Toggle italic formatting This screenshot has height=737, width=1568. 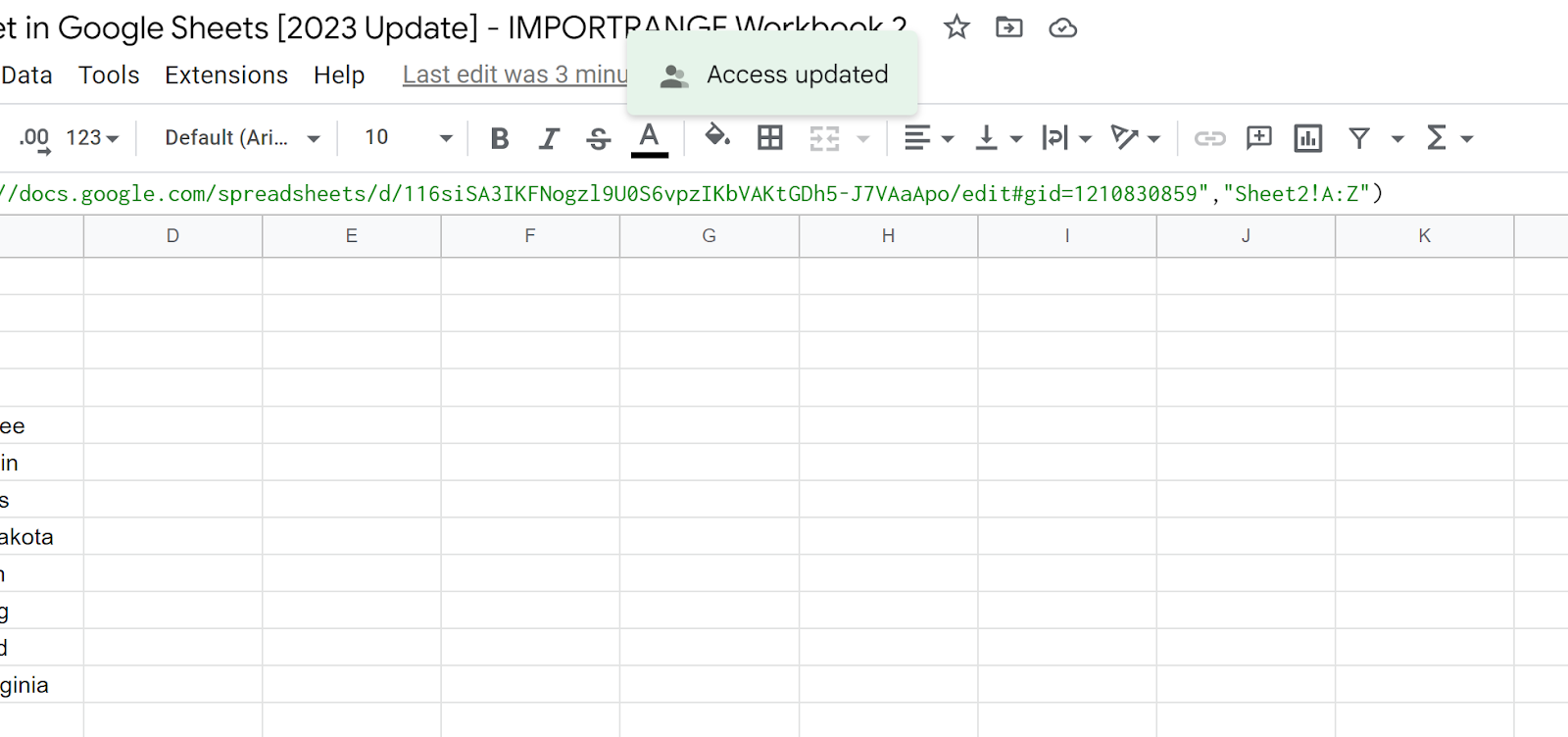click(549, 138)
